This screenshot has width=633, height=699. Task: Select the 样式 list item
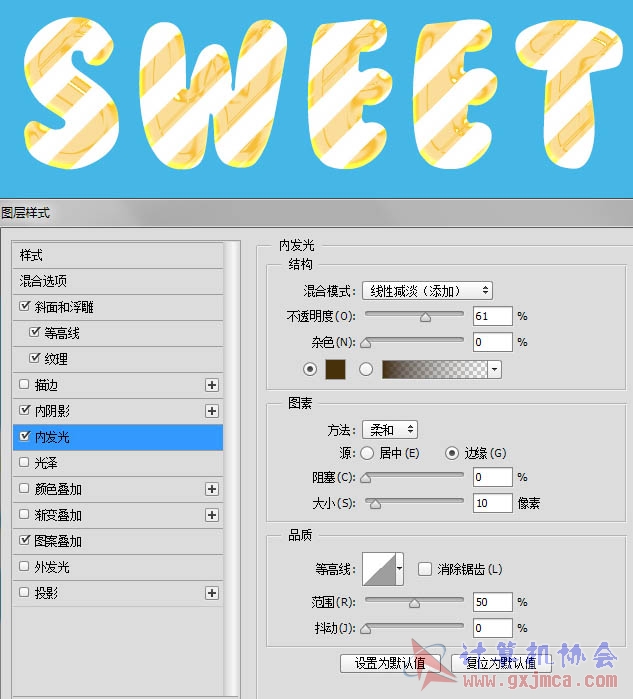(x=118, y=255)
